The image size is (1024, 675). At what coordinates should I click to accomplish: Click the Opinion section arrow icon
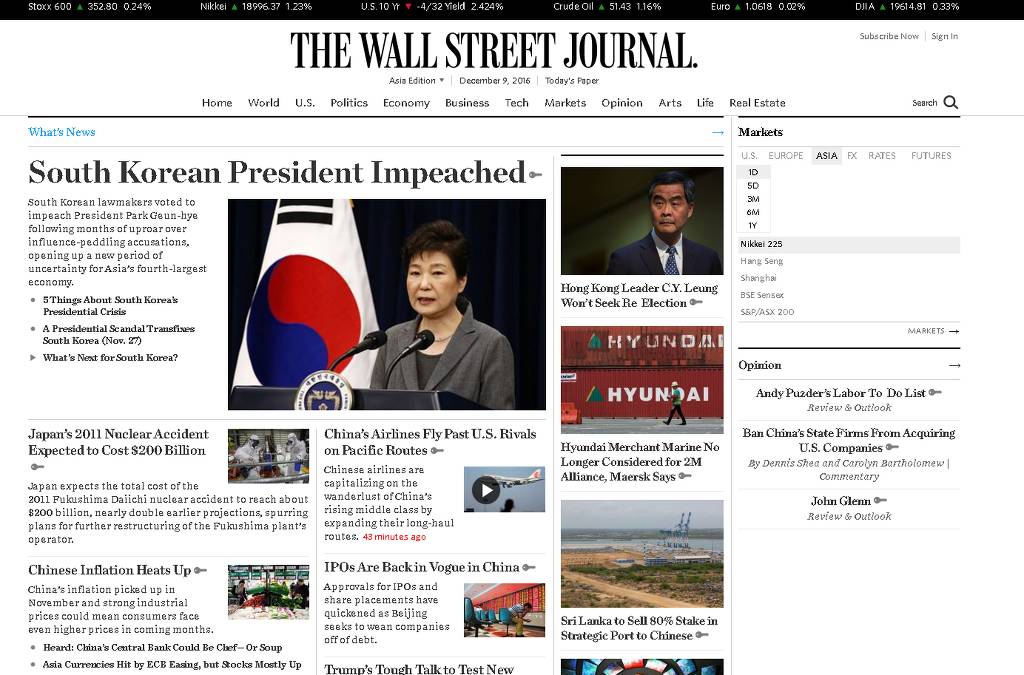[x=954, y=366]
